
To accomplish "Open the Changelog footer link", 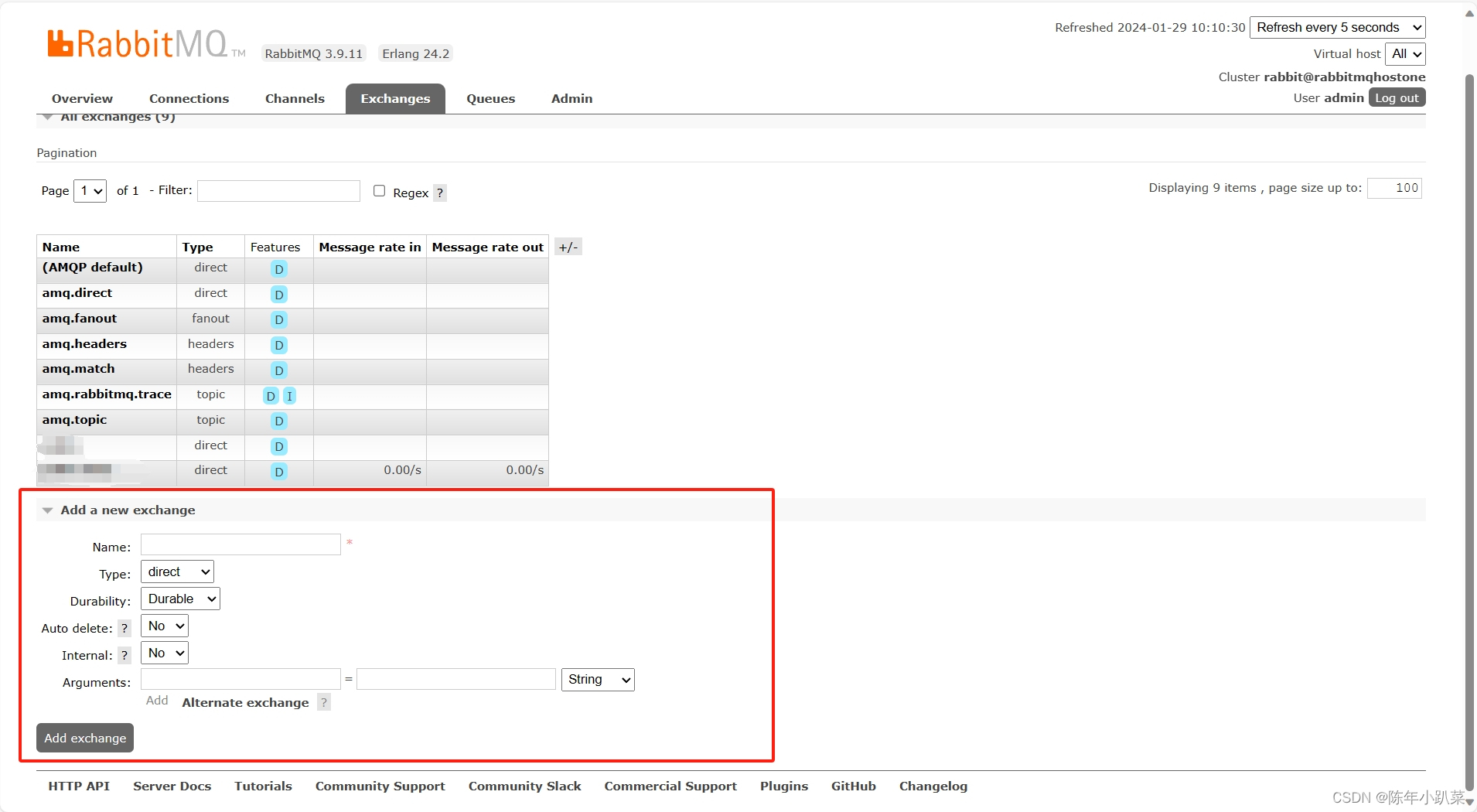I will pyautogui.click(x=933, y=786).
